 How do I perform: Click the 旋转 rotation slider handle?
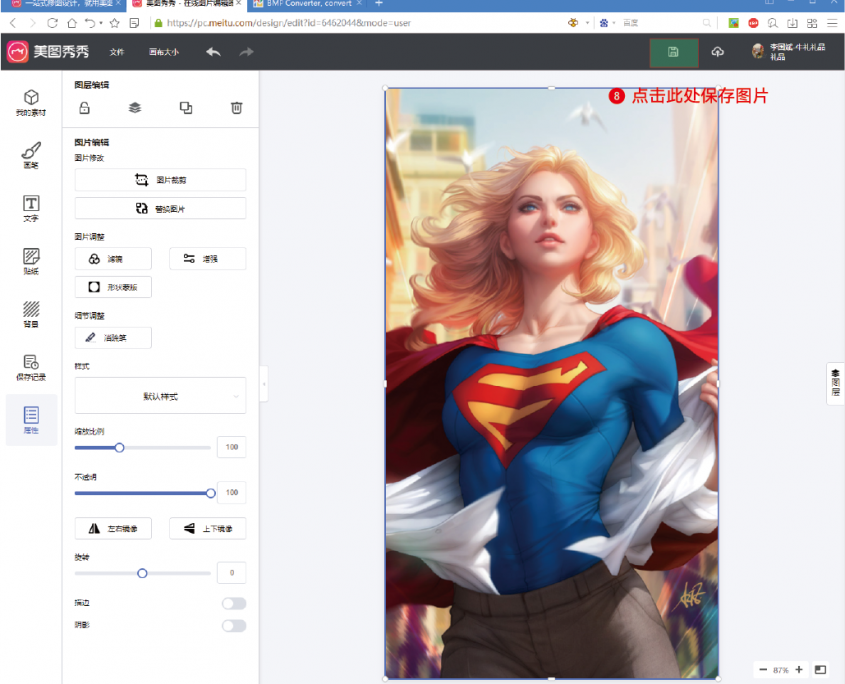point(142,573)
